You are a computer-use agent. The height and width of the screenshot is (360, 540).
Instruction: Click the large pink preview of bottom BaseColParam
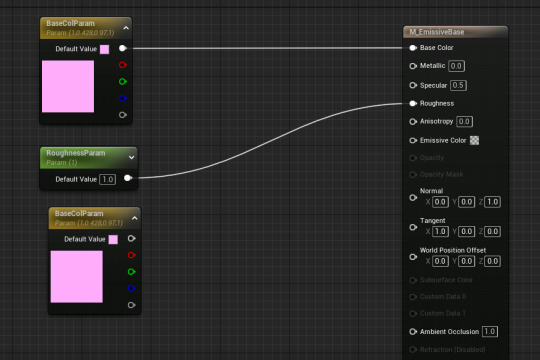76,277
